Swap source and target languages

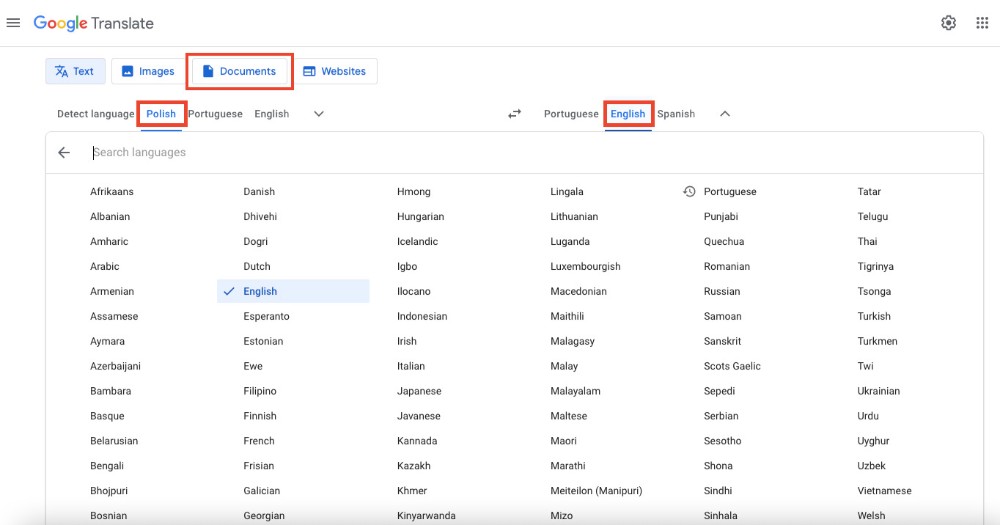[x=514, y=114]
